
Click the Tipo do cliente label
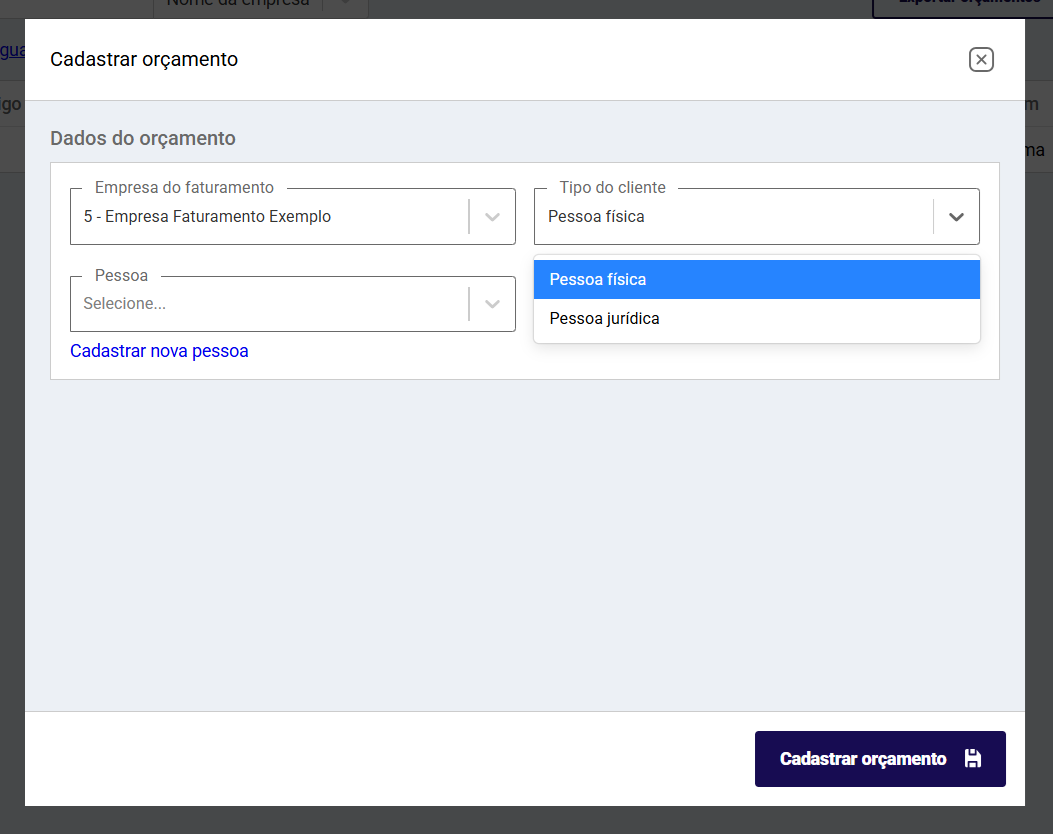[x=612, y=187]
